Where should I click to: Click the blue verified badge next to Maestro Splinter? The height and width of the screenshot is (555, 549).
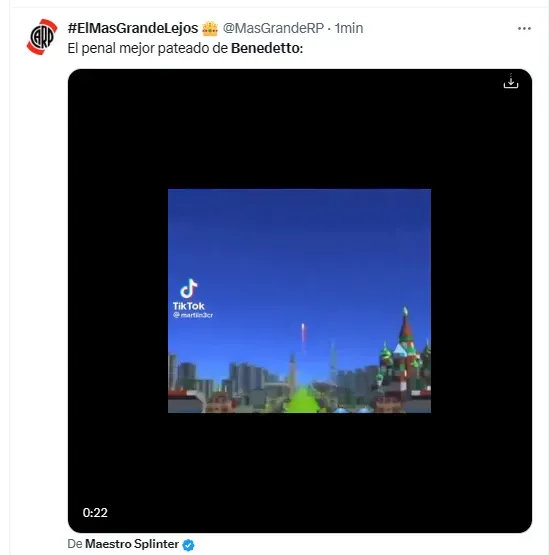[x=188, y=545]
